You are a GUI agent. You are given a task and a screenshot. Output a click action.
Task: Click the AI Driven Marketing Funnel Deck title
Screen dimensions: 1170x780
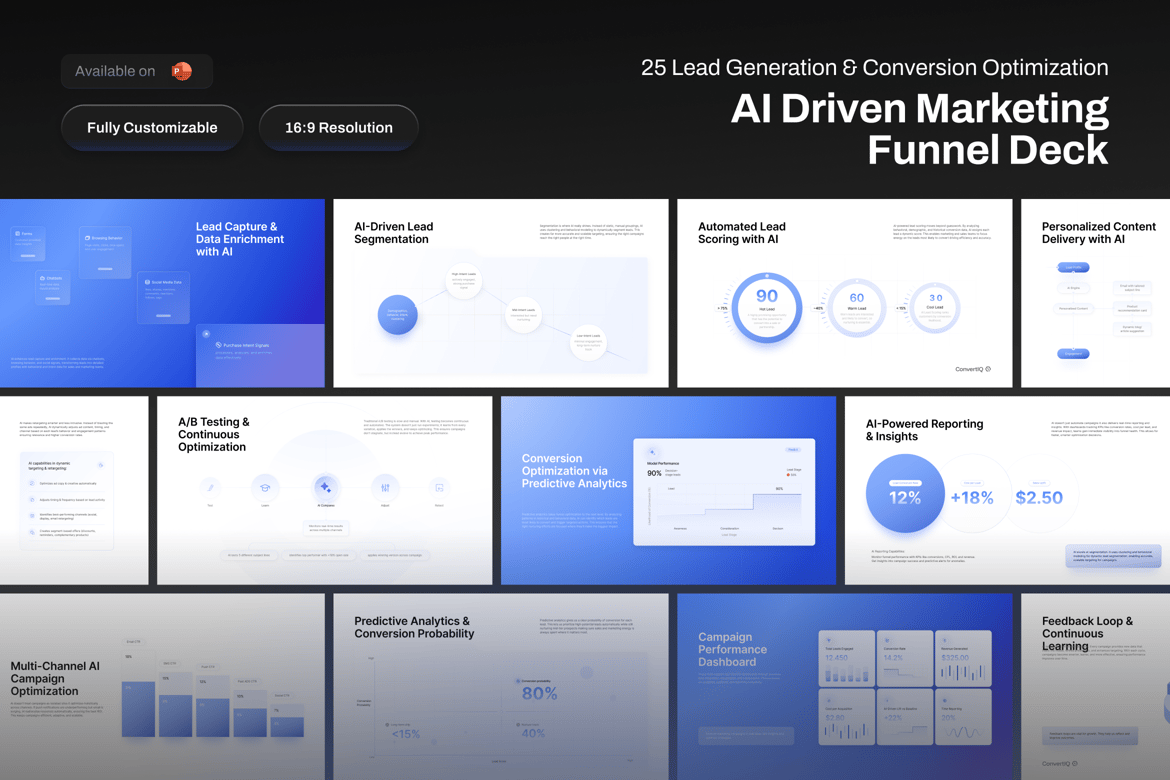pos(919,129)
